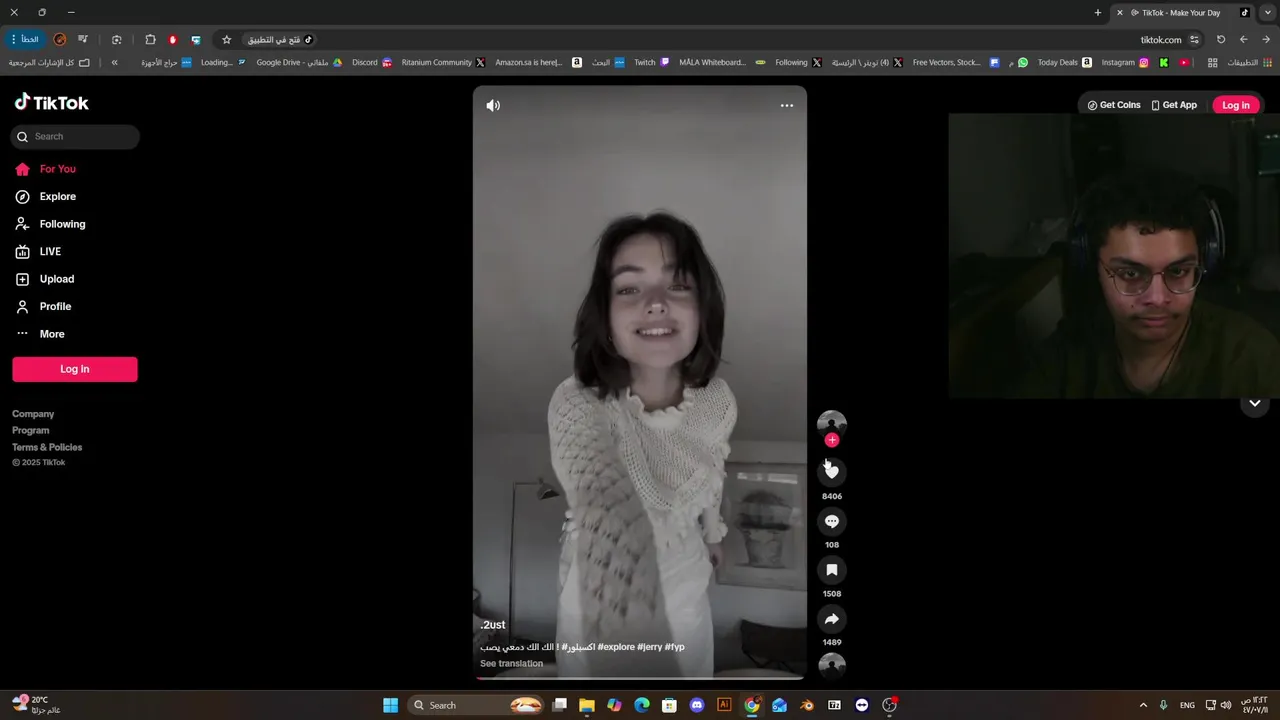Expand the Program footer section
1280x720 pixels.
click(x=31, y=431)
